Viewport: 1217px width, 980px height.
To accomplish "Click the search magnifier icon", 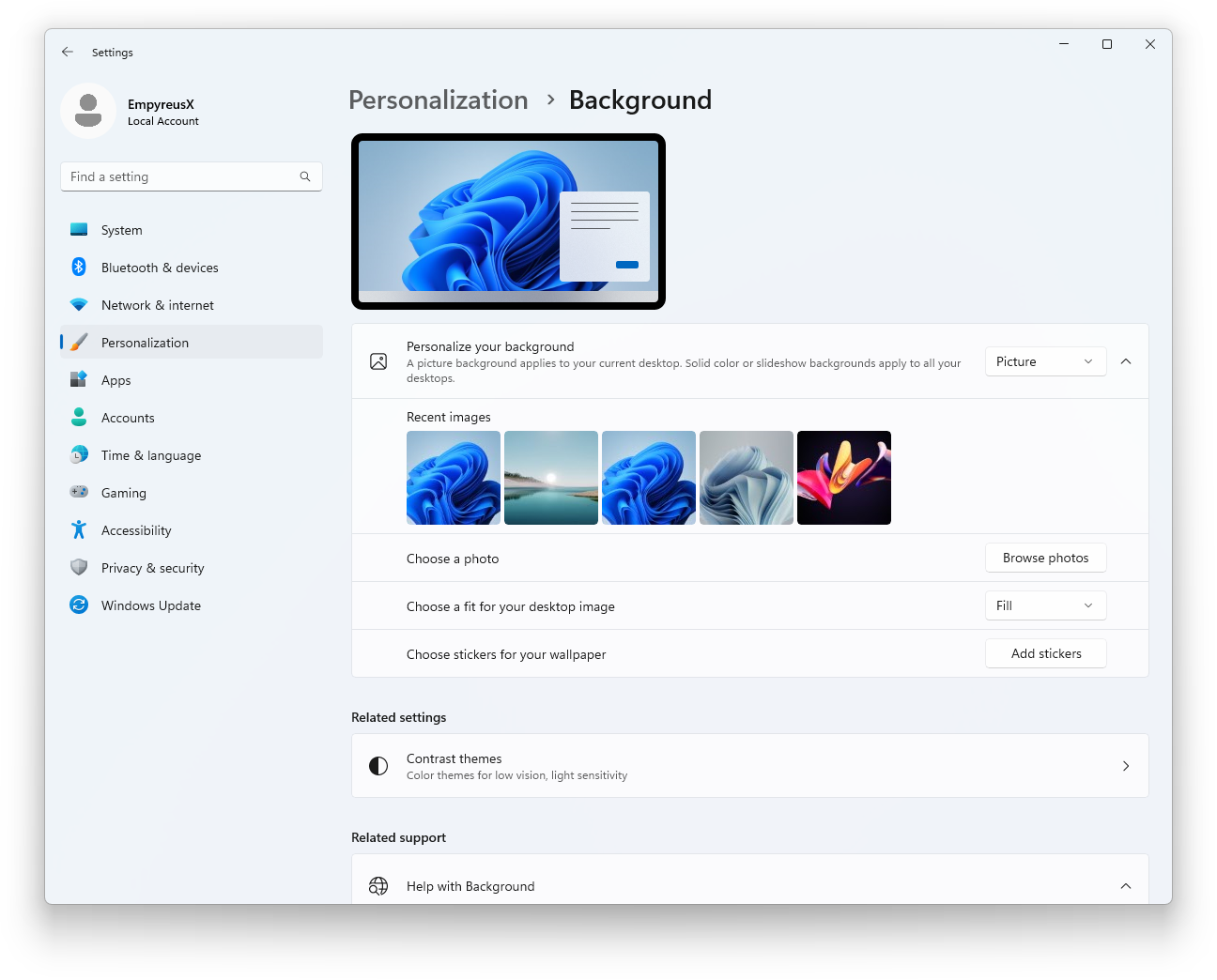I will click(305, 176).
